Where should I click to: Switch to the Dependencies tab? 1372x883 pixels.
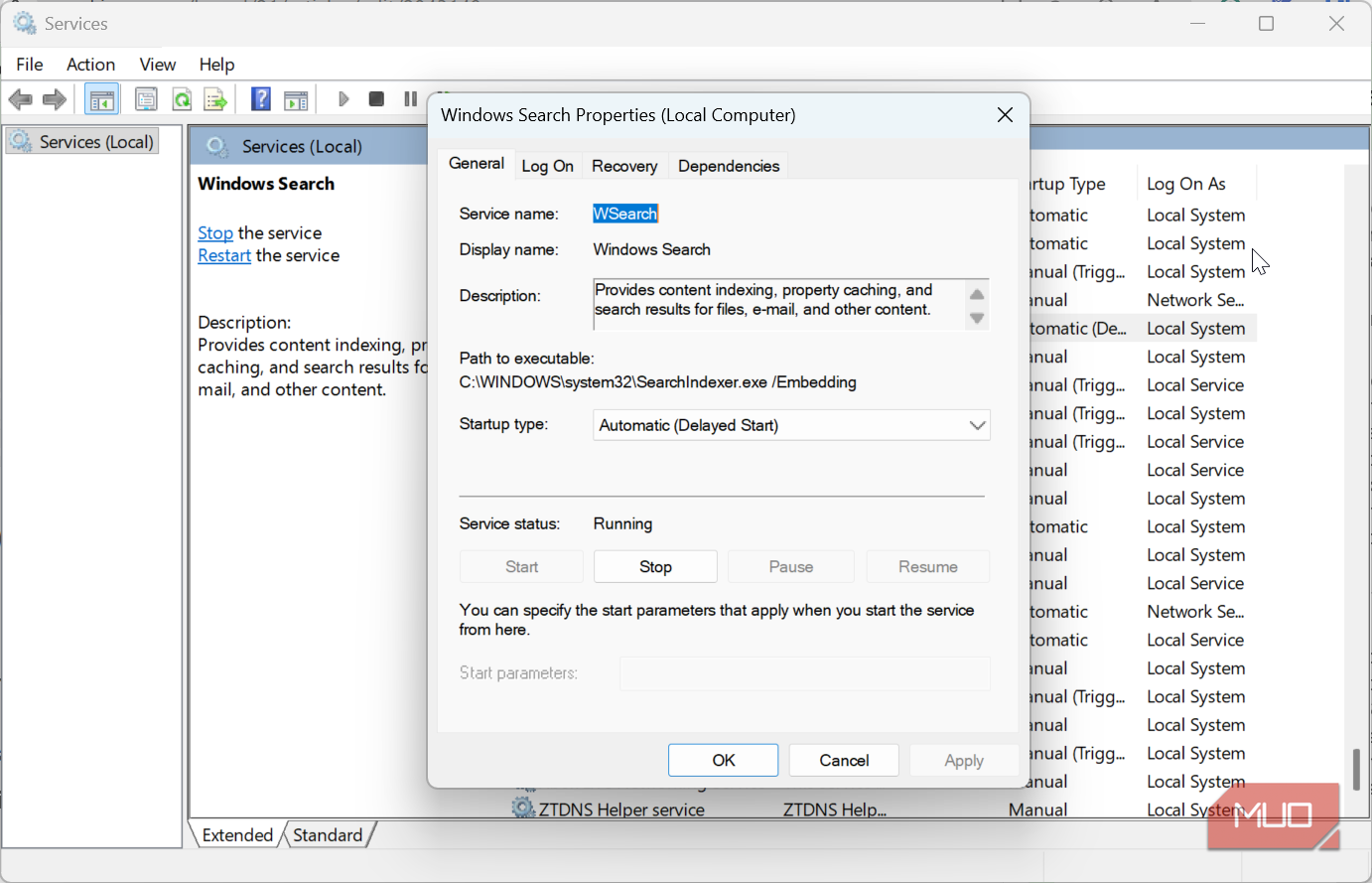click(729, 166)
